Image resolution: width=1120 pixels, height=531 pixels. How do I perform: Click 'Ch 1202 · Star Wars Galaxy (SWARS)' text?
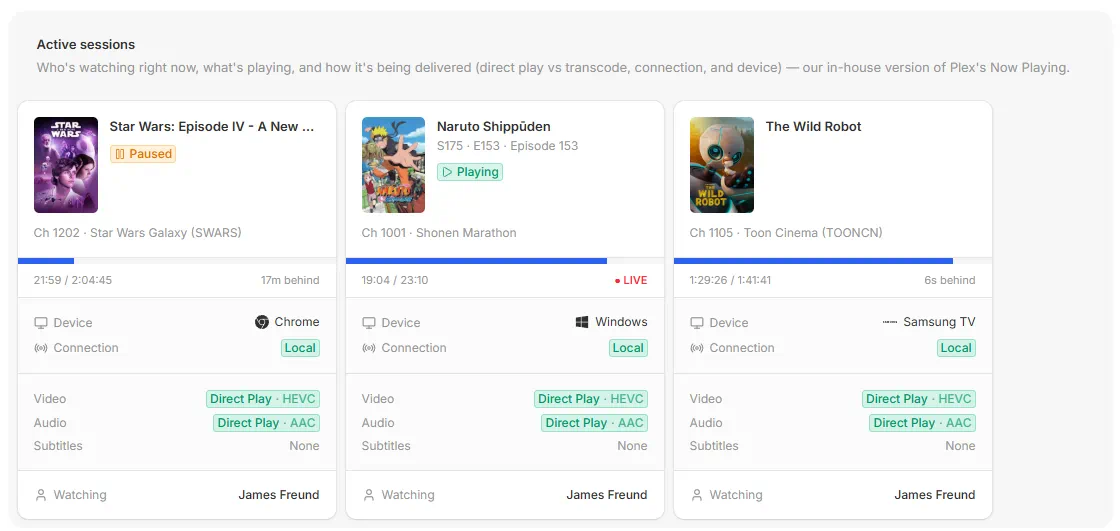pos(137,233)
